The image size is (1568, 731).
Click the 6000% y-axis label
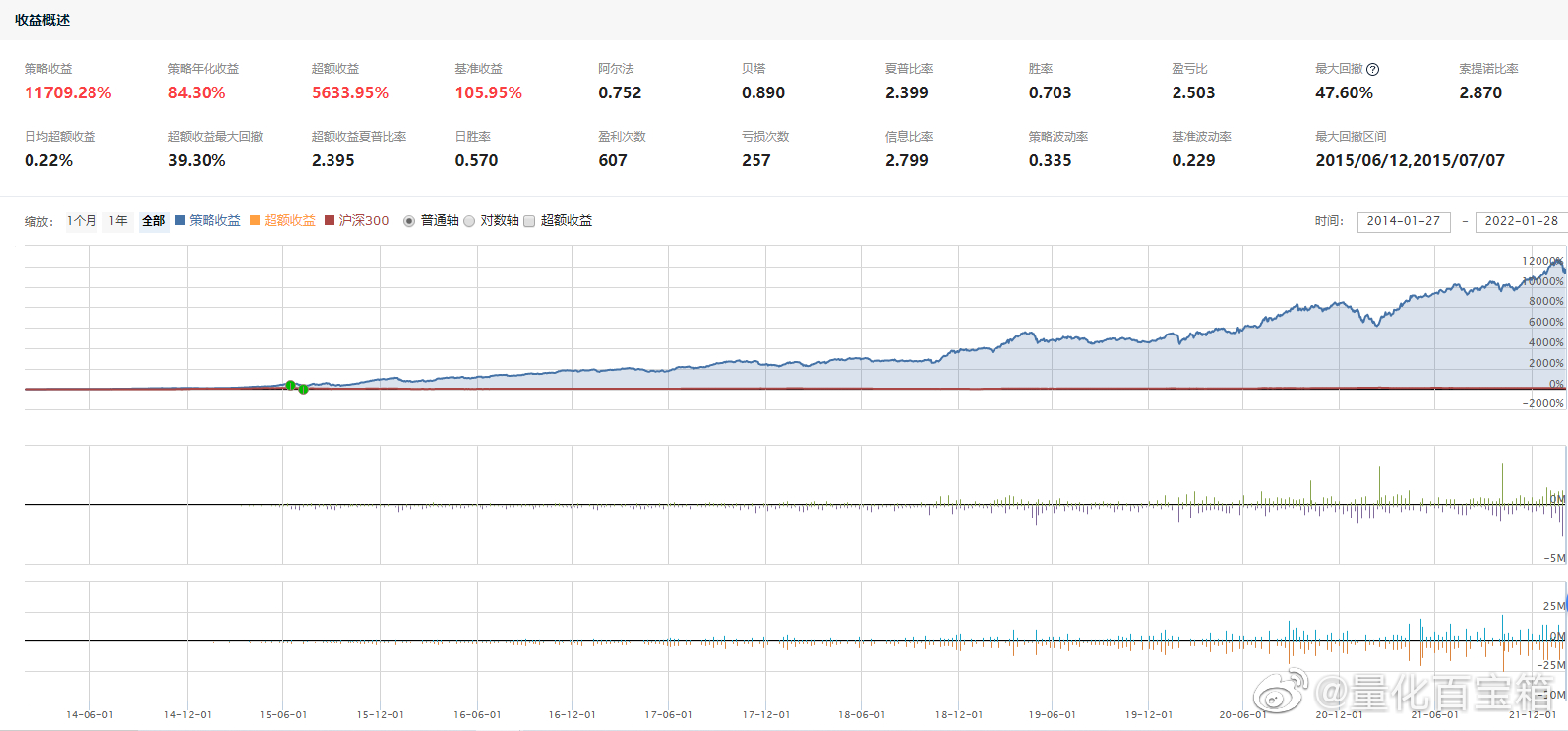pyautogui.click(x=1545, y=323)
